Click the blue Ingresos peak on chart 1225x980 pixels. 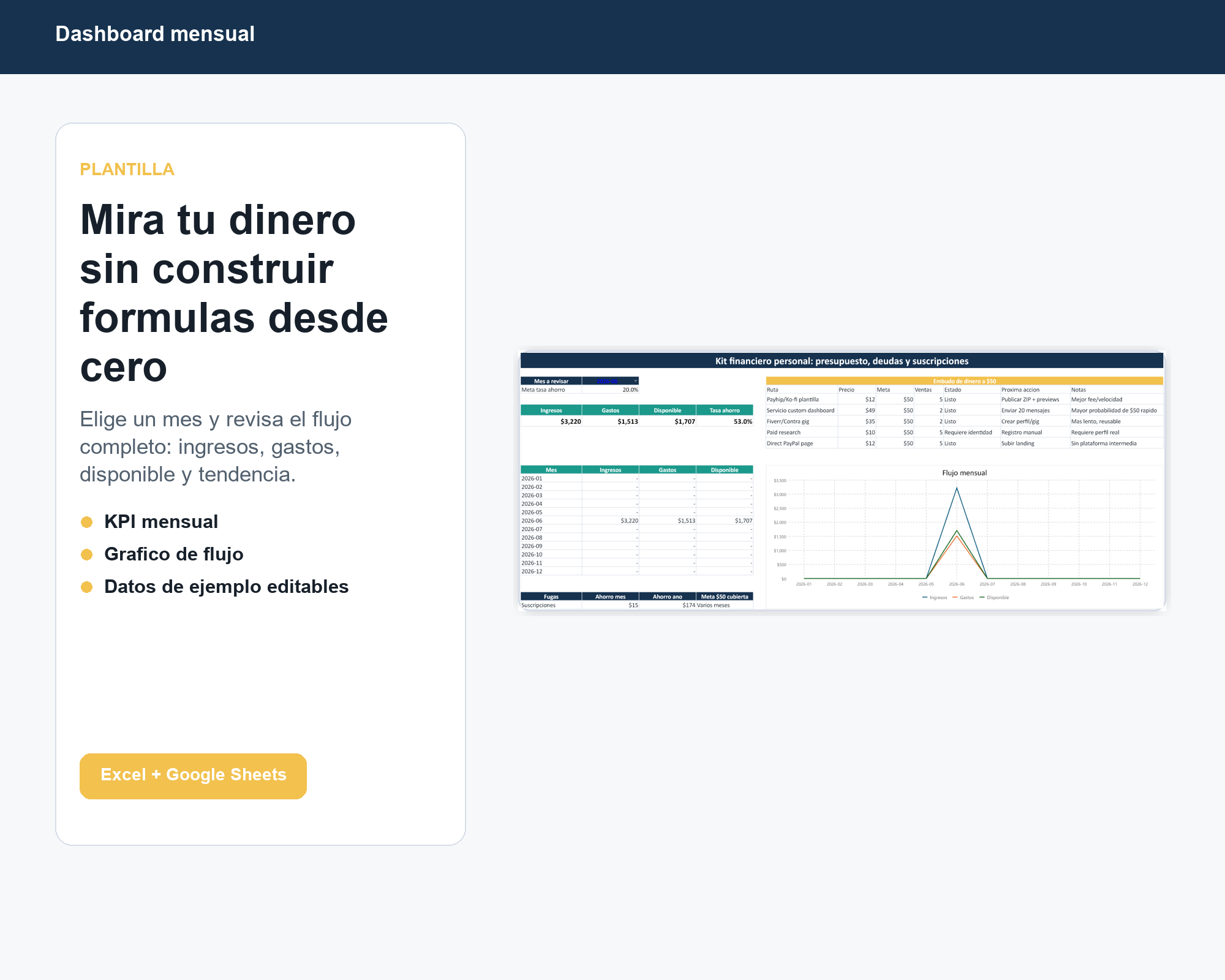pos(957,489)
